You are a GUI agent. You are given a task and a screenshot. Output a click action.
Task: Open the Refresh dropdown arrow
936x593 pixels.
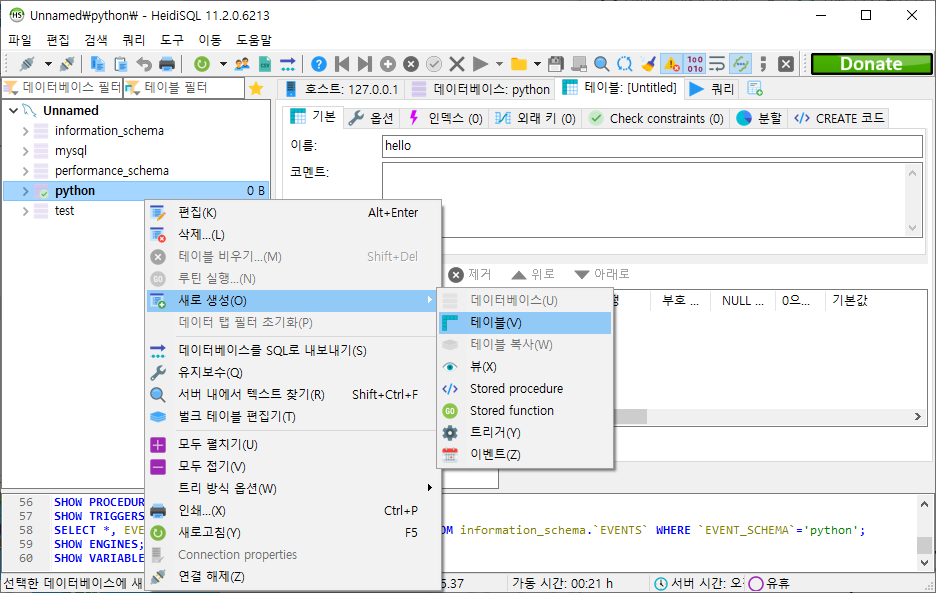coord(223,64)
